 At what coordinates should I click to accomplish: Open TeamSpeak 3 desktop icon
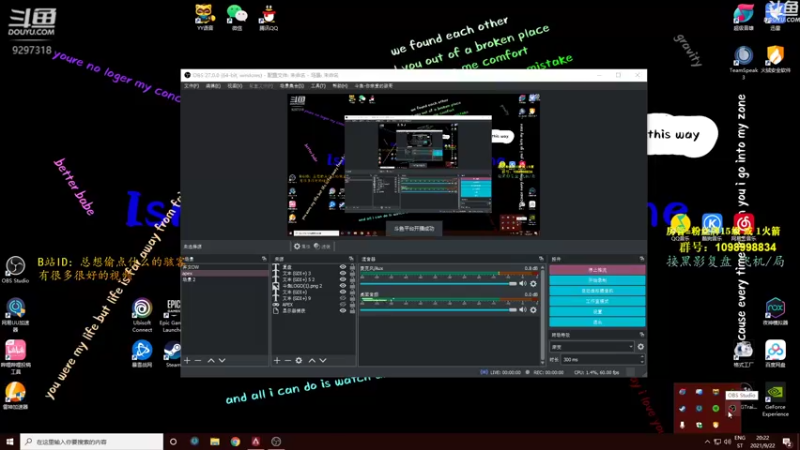click(743, 62)
